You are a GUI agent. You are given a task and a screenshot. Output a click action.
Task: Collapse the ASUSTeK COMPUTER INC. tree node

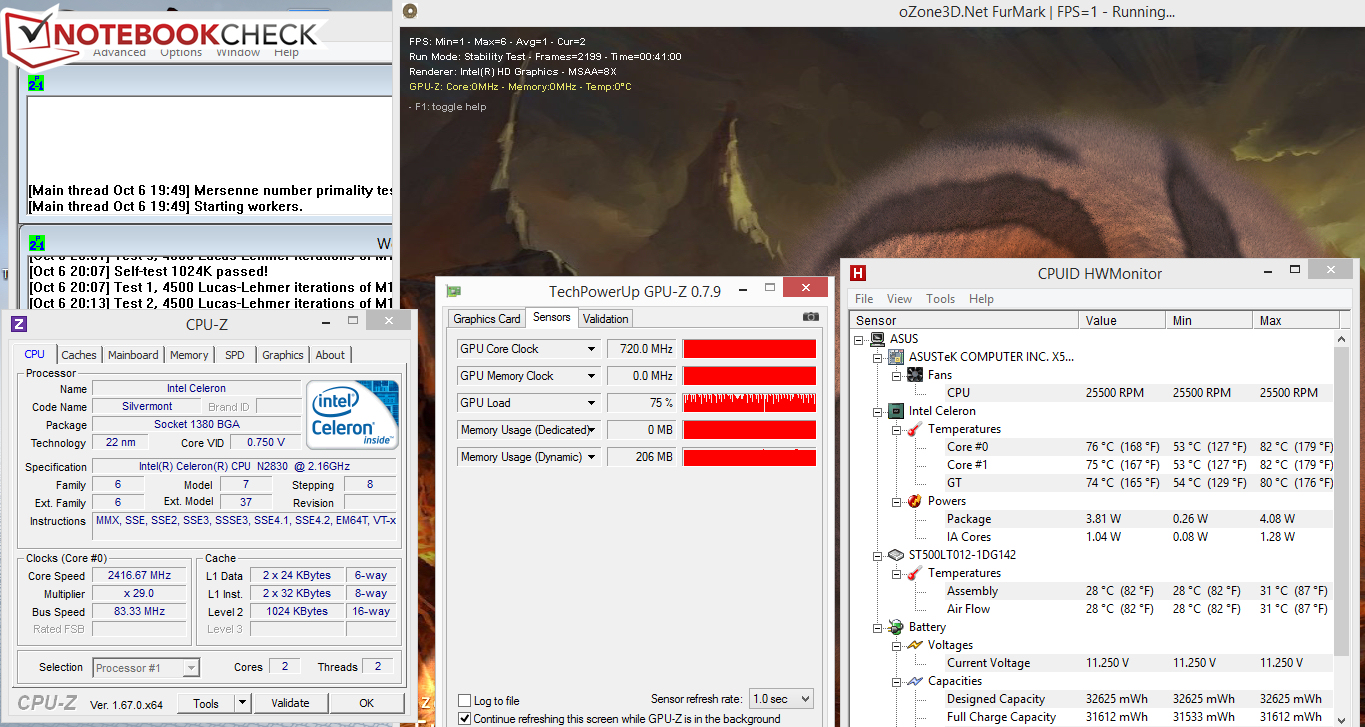[x=879, y=357]
